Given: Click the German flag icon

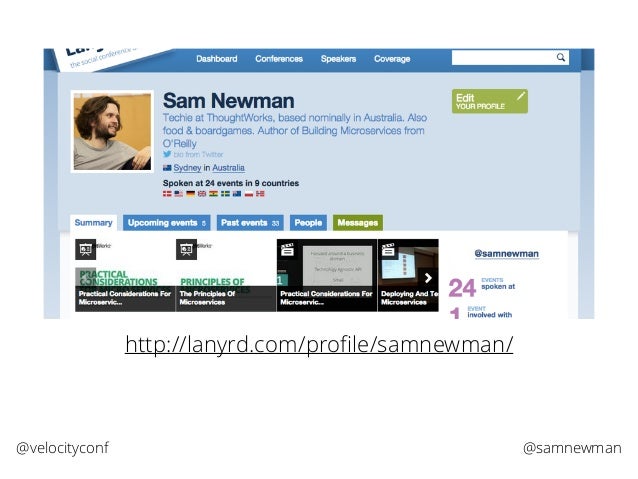Looking at the screenshot, I should [x=190, y=194].
